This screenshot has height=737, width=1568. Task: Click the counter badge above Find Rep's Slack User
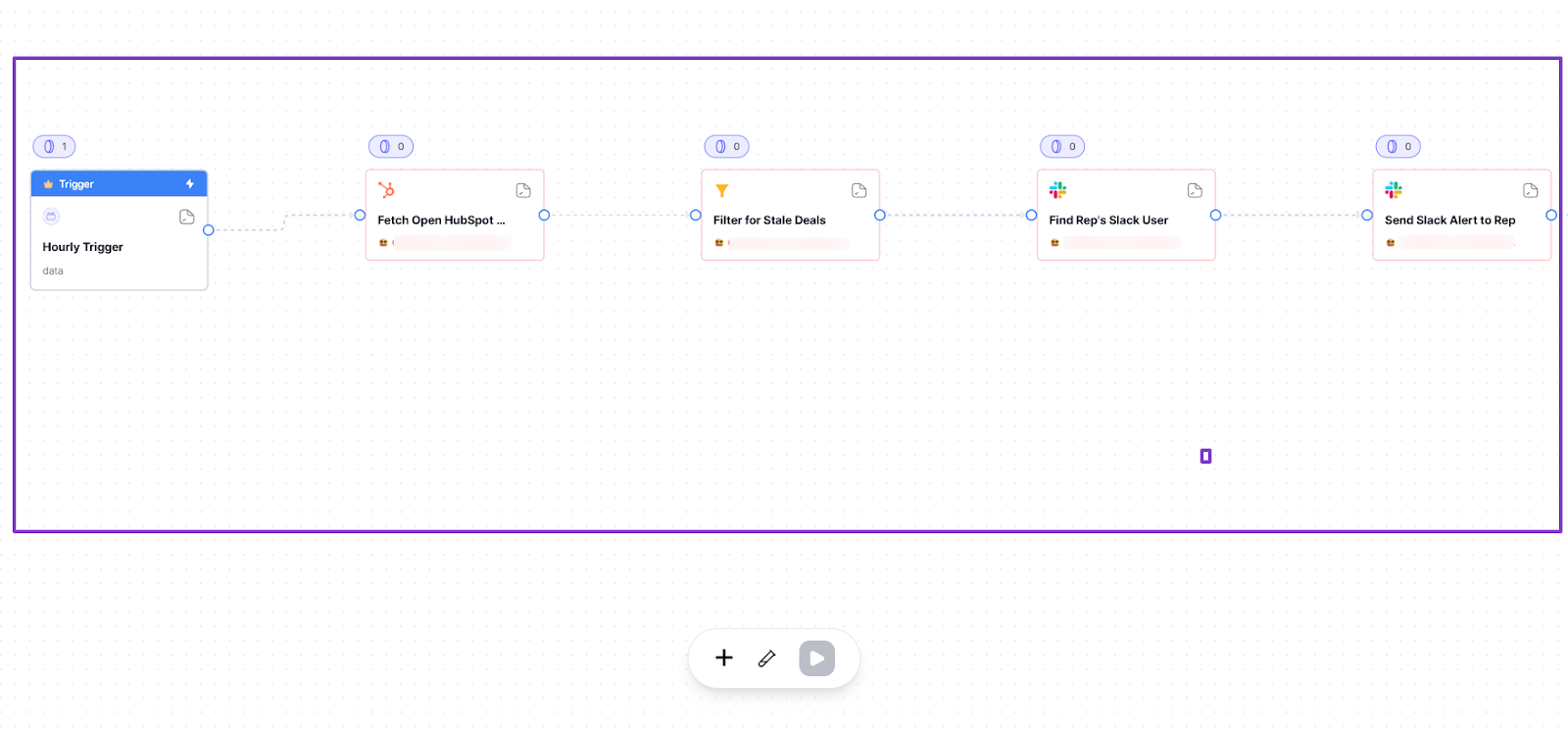1062,147
